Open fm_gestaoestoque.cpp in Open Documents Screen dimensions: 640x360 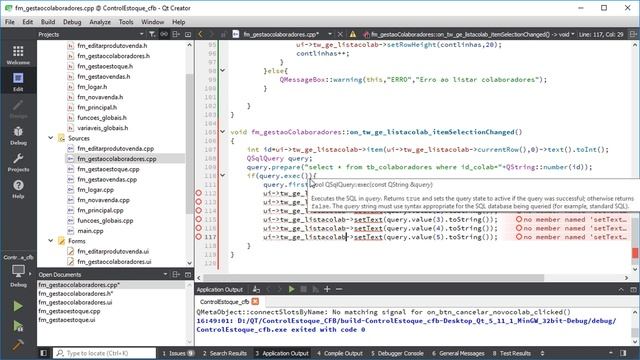pos(69,311)
